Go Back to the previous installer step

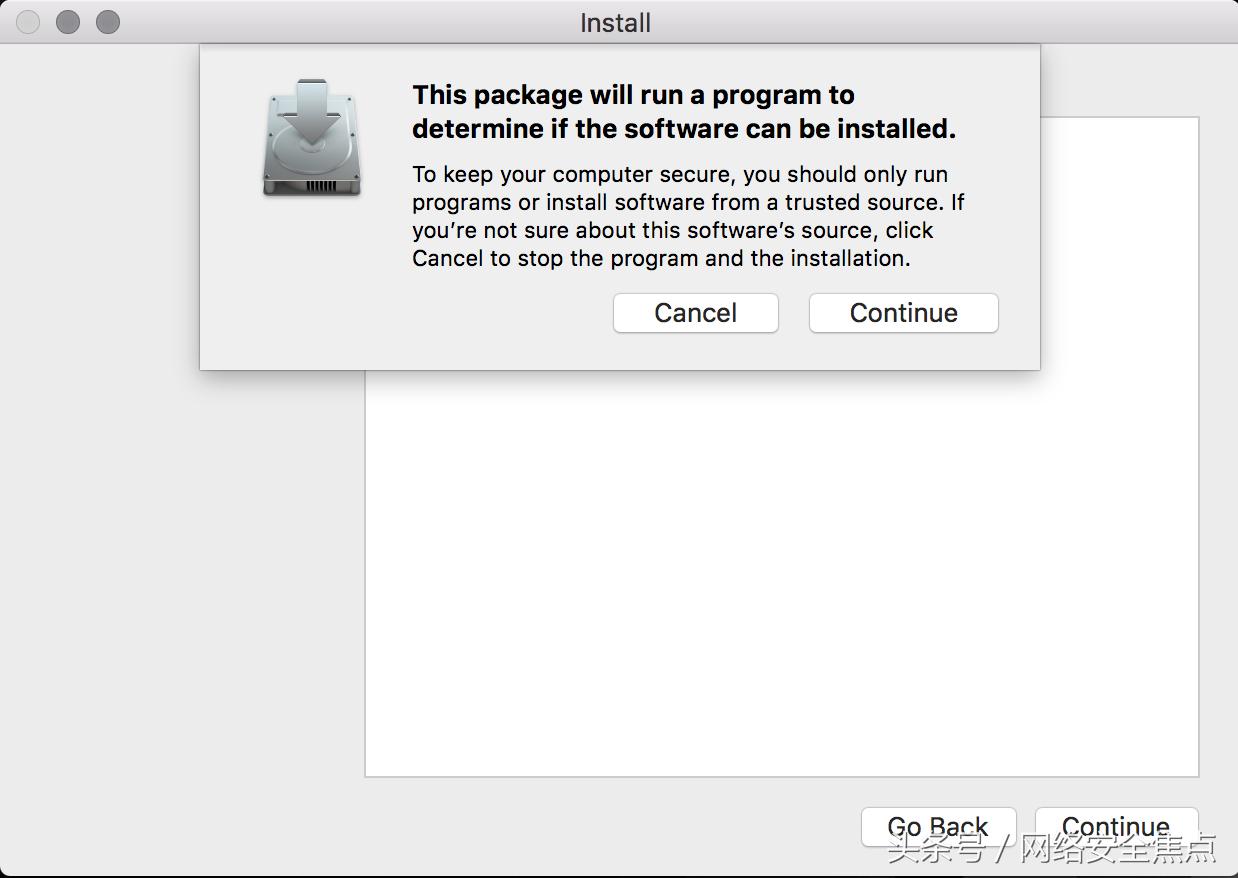coord(938,827)
